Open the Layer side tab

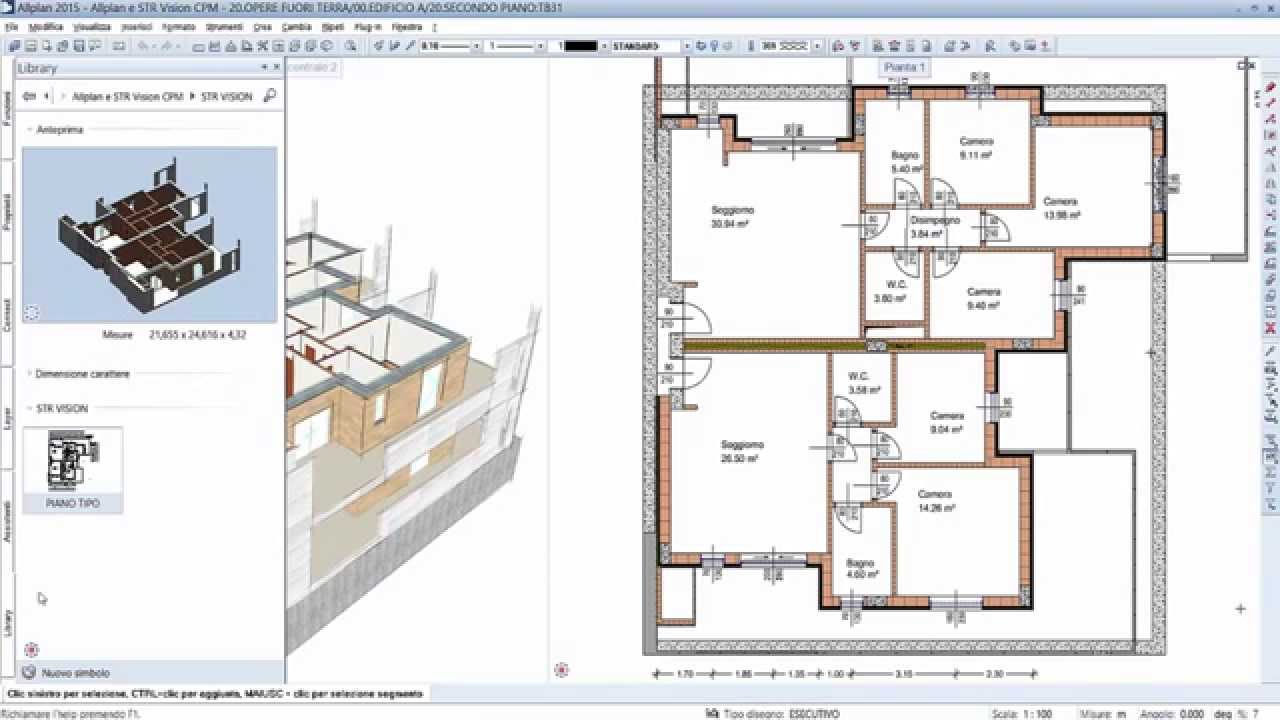coord(7,417)
